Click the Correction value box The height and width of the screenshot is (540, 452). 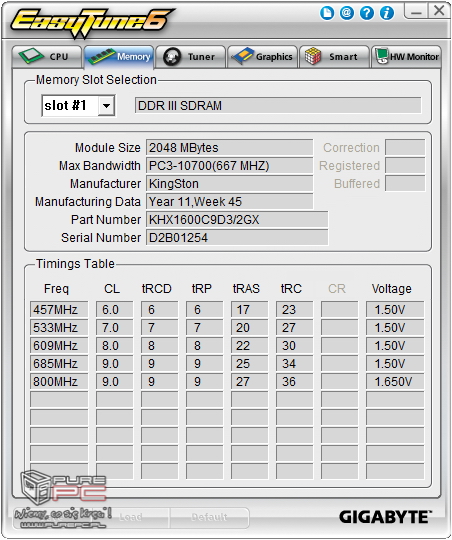click(405, 148)
